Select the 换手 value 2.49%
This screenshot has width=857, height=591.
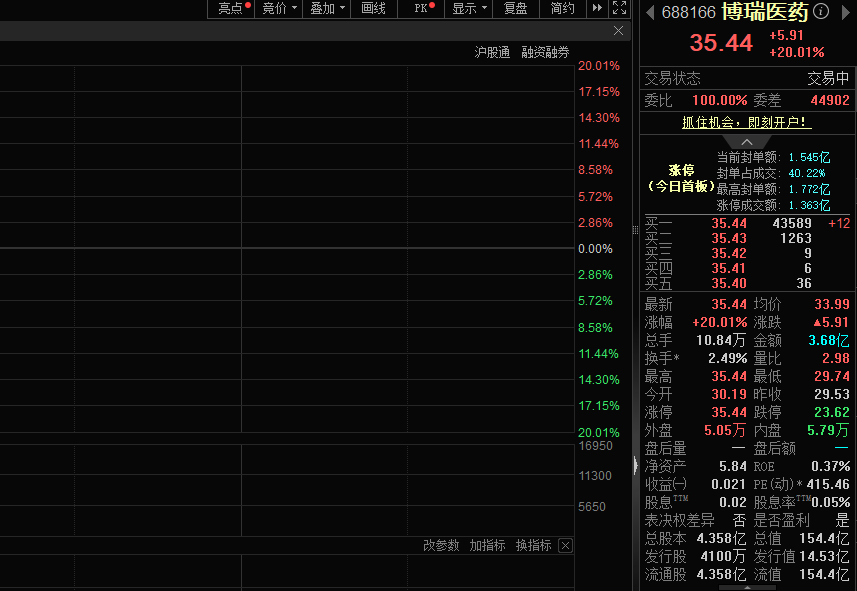tap(727, 358)
